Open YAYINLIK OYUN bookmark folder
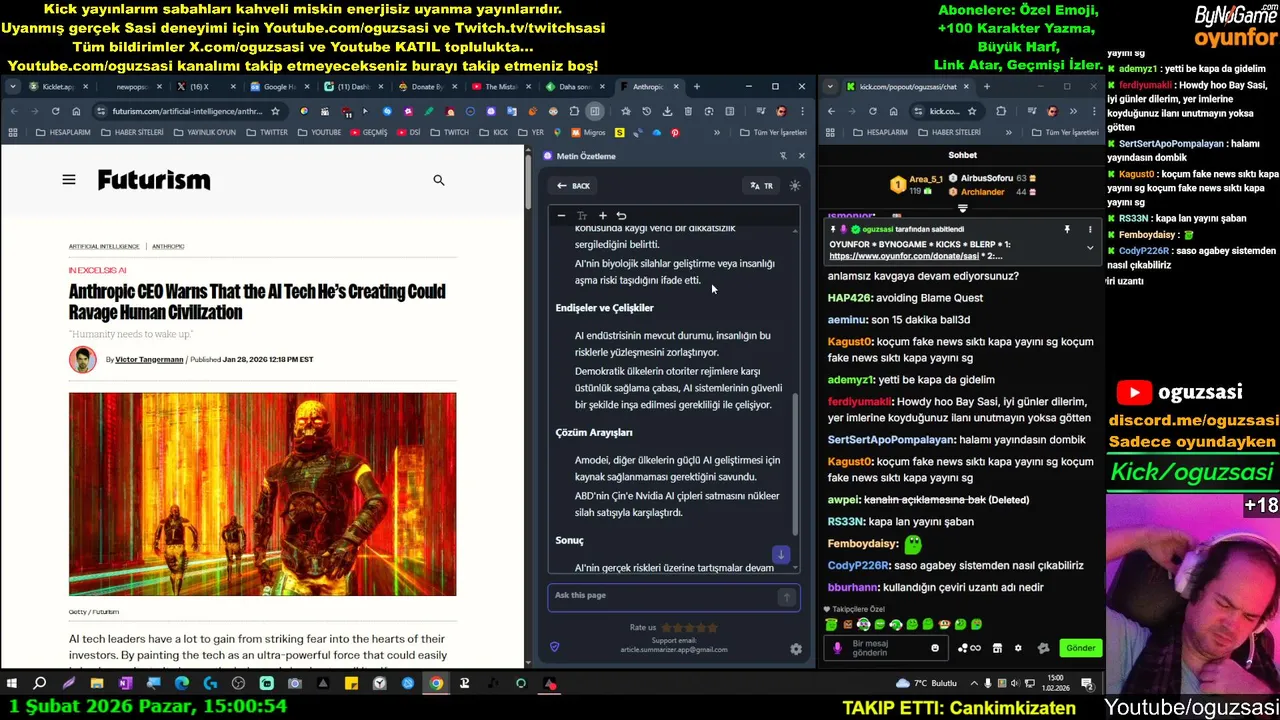Viewport: 1280px width, 720px height. (x=204, y=132)
